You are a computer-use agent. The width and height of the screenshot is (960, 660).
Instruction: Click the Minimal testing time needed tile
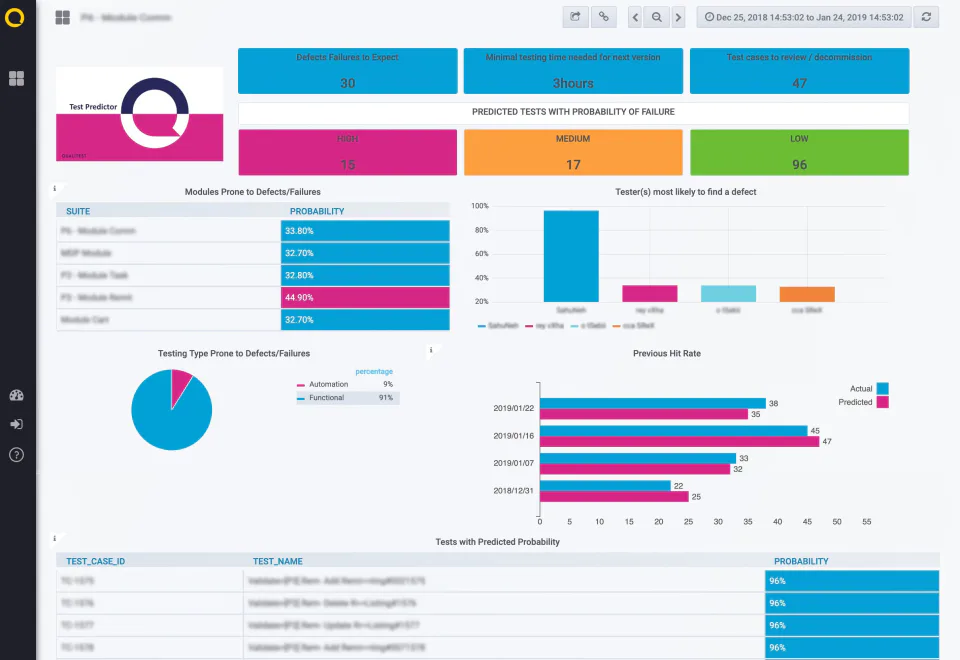coord(573,71)
